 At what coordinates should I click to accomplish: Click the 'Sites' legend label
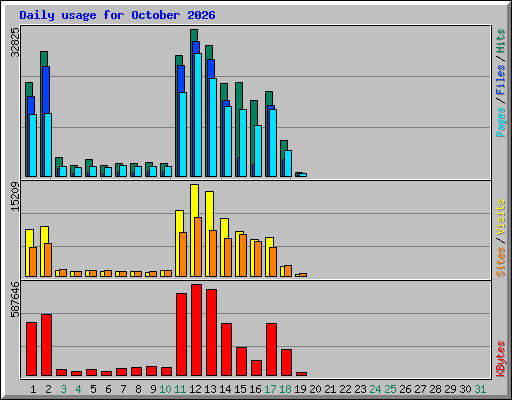[x=501, y=262]
